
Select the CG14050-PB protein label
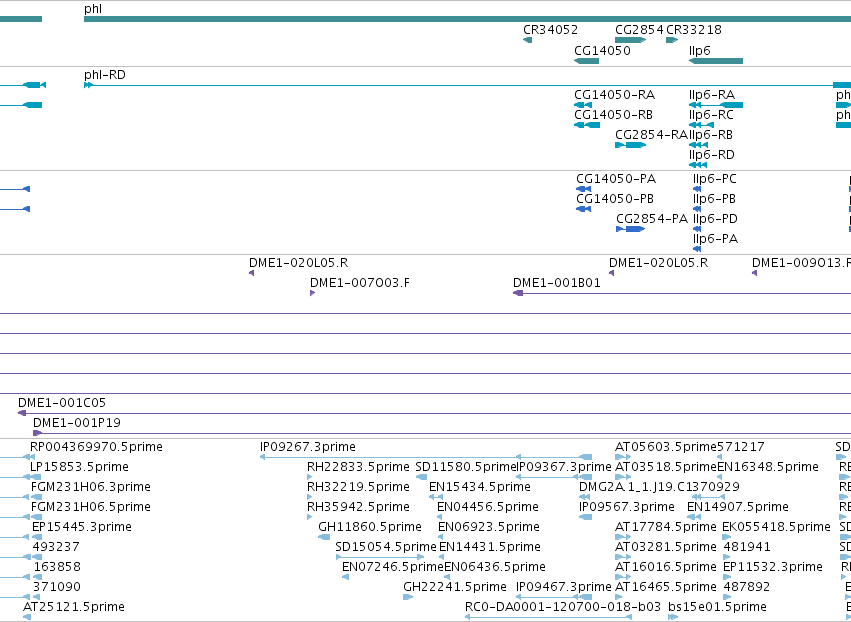click(x=615, y=199)
